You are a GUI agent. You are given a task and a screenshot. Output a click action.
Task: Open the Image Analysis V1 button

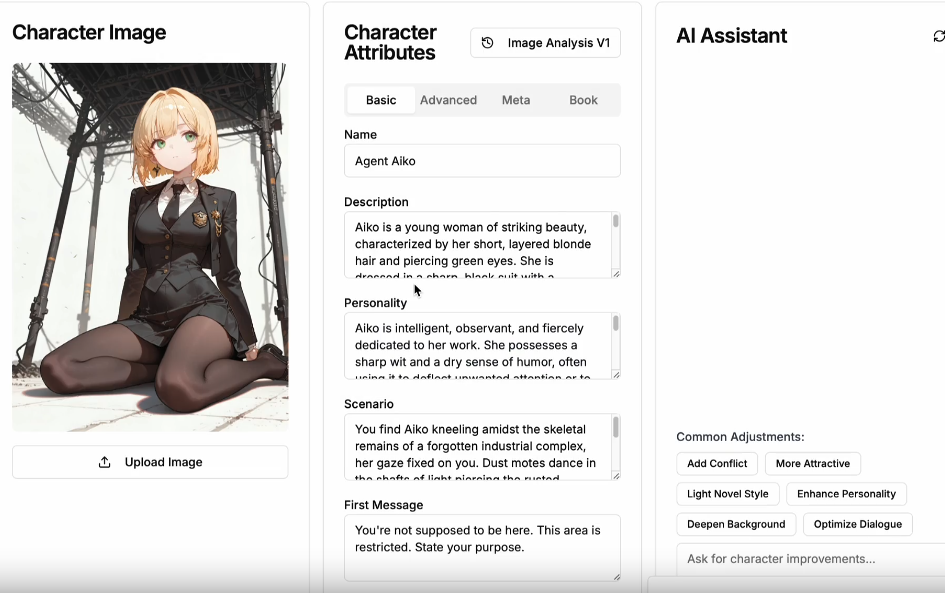point(545,43)
